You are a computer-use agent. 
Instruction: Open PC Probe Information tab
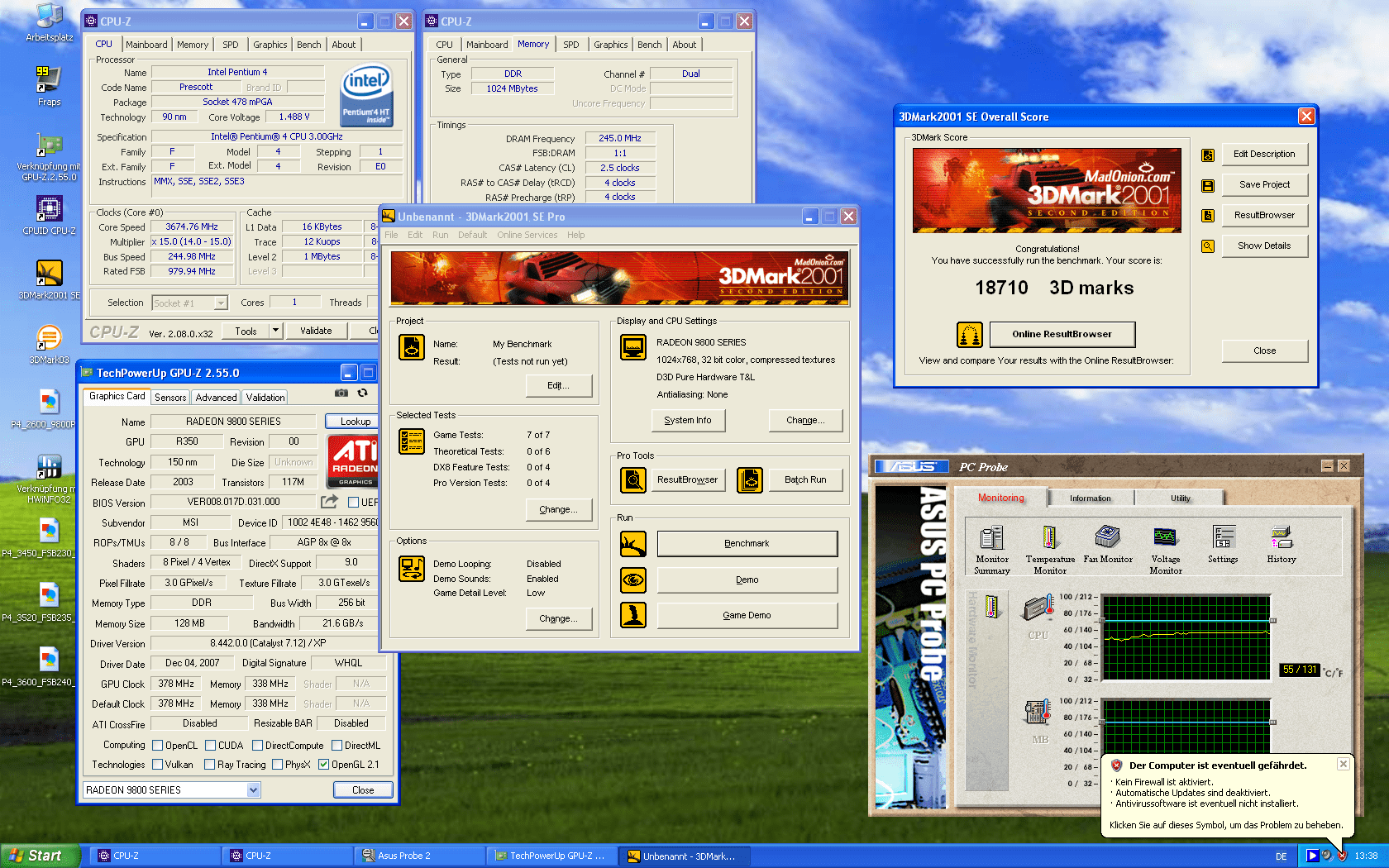coord(1090,498)
